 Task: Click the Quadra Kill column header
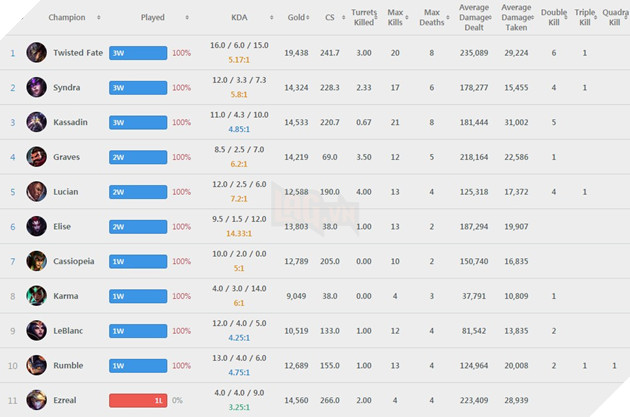coord(615,17)
